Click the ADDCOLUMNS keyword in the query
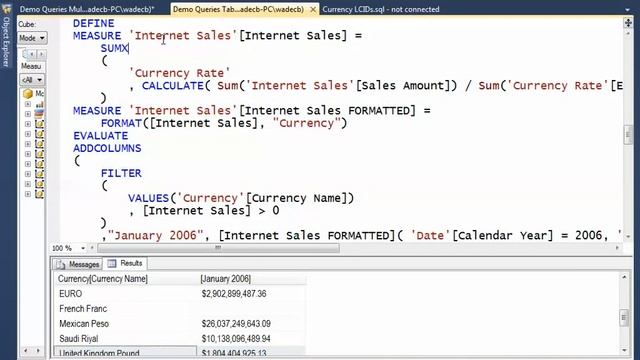The height and width of the screenshot is (360, 640). pyautogui.click(x=107, y=148)
